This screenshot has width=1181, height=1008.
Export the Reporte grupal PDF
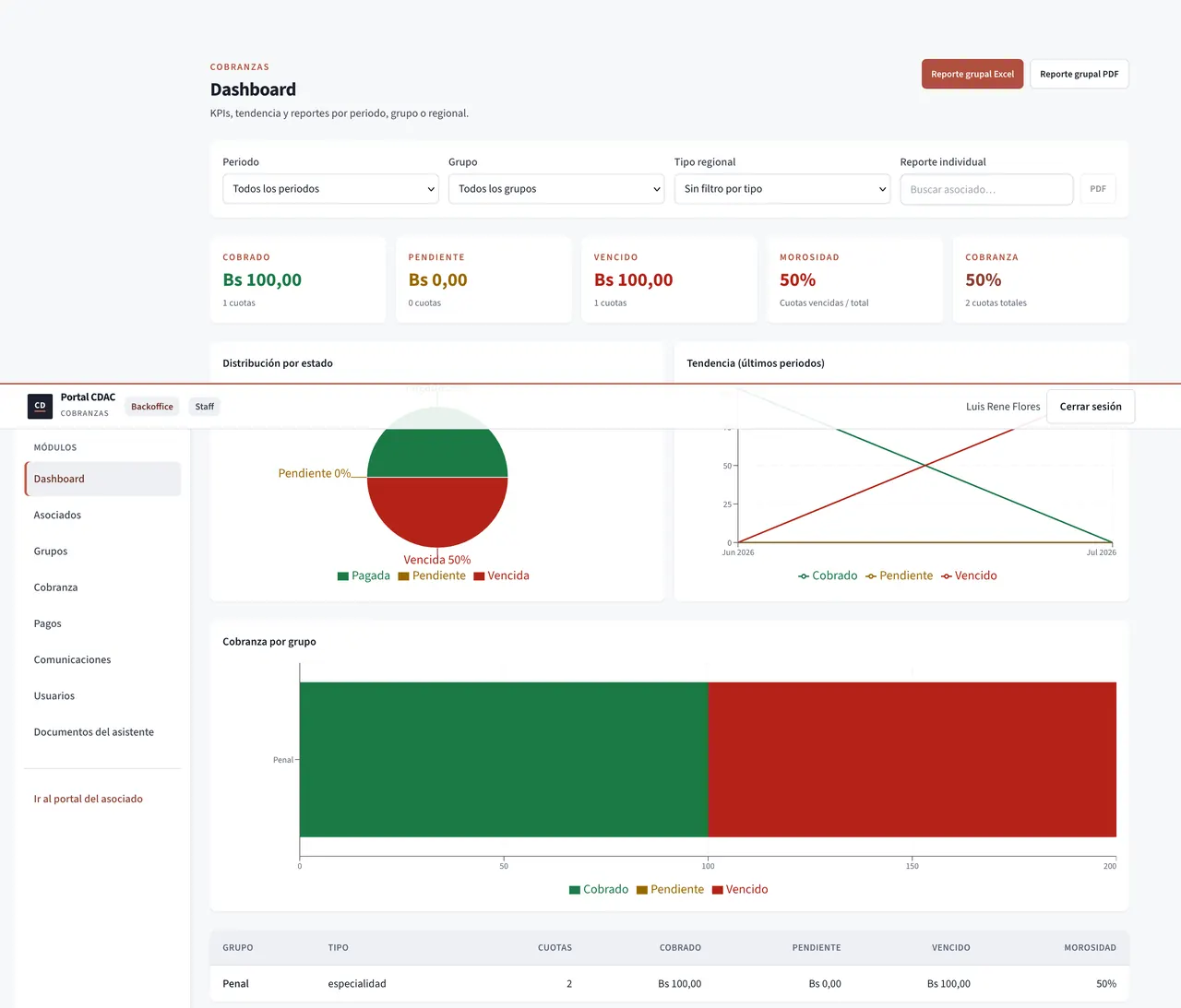click(x=1080, y=74)
